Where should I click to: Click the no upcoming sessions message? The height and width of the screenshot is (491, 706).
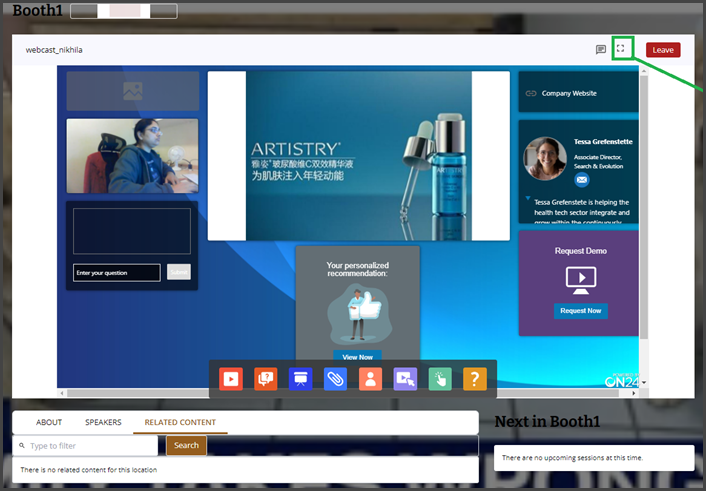(572, 458)
